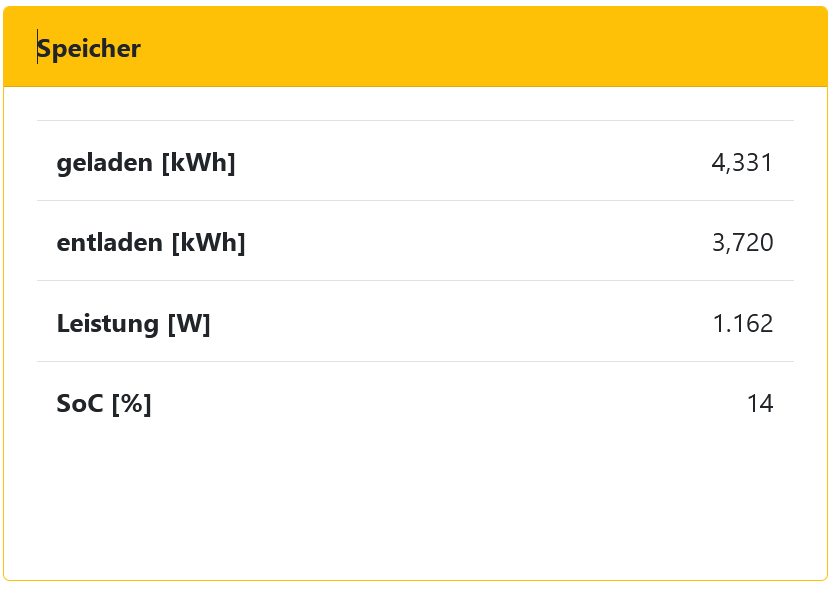Select the "[W]" unit in the Leistung row
Screen dimensions: 839x594
point(188,323)
